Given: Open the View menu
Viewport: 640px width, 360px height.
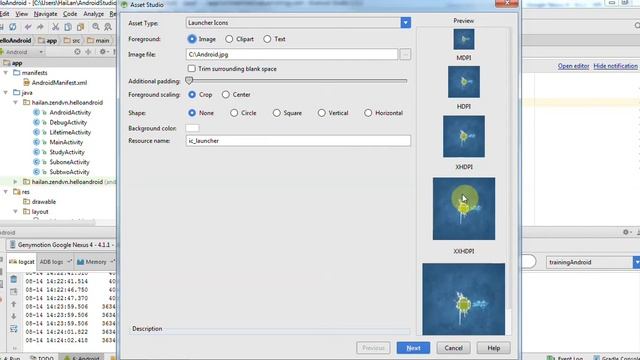Looking at the screenshot, I should point(22,14).
